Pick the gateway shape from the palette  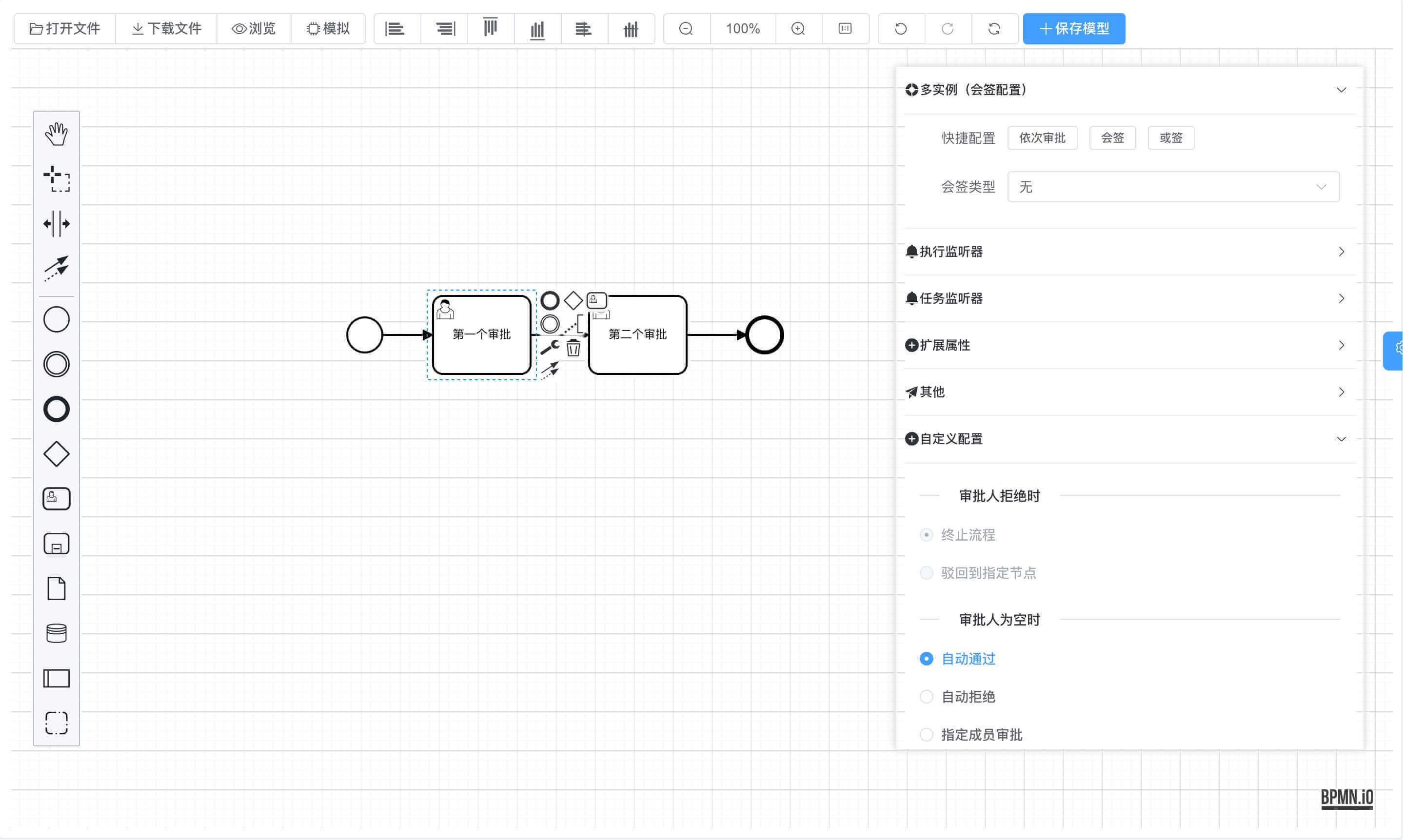(x=56, y=453)
